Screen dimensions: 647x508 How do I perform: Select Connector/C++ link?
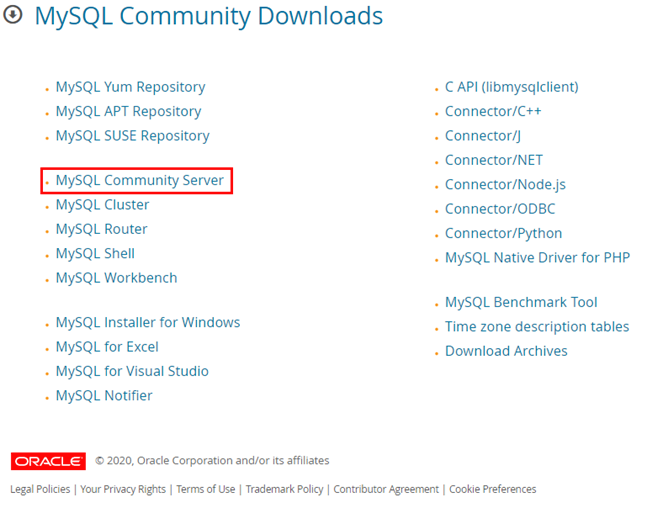click(x=493, y=112)
